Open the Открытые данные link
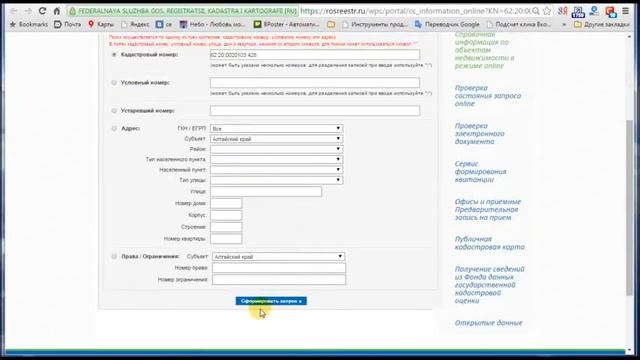 pos(489,323)
